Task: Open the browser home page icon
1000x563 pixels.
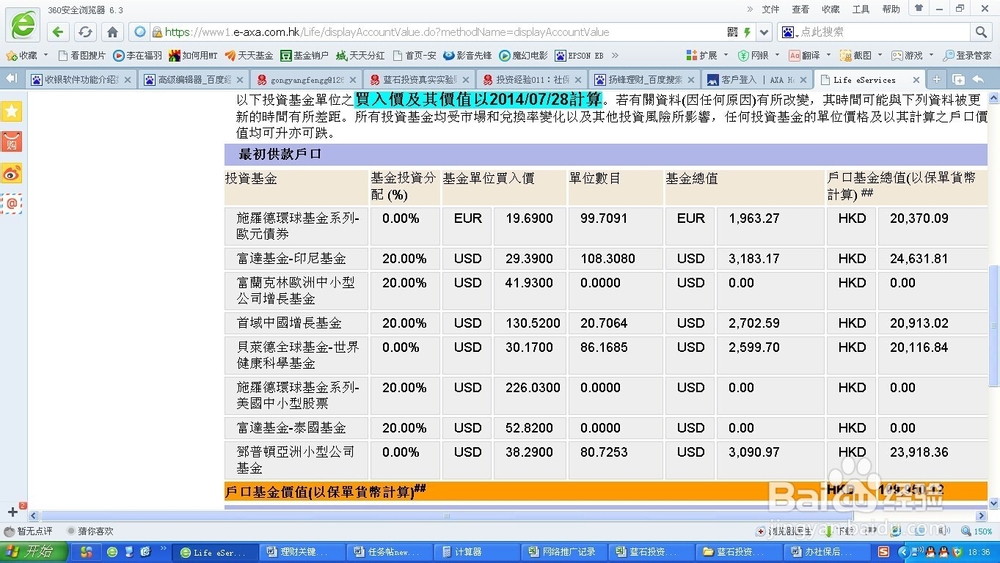Action: click(x=112, y=32)
